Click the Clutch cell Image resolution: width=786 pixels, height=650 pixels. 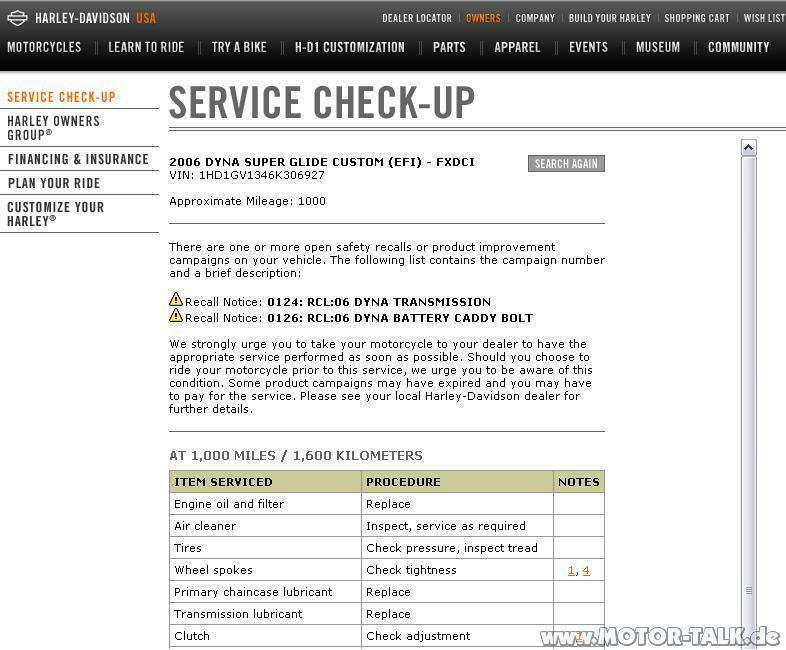[265, 636]
